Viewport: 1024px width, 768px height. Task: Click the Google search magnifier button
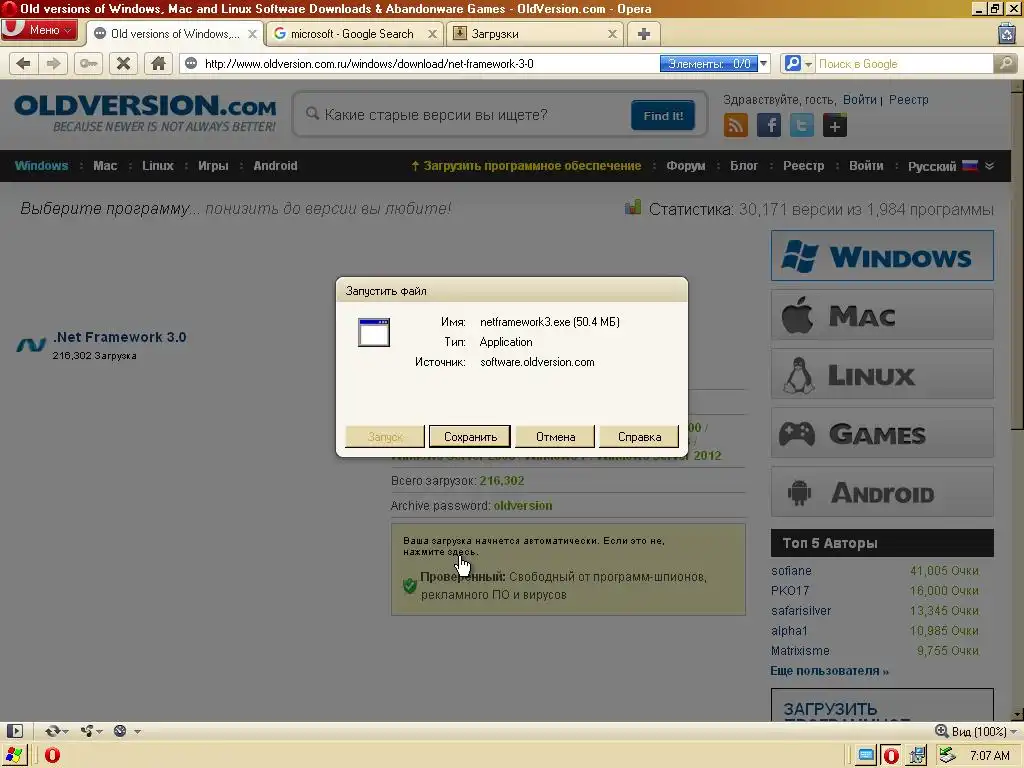1006,64
